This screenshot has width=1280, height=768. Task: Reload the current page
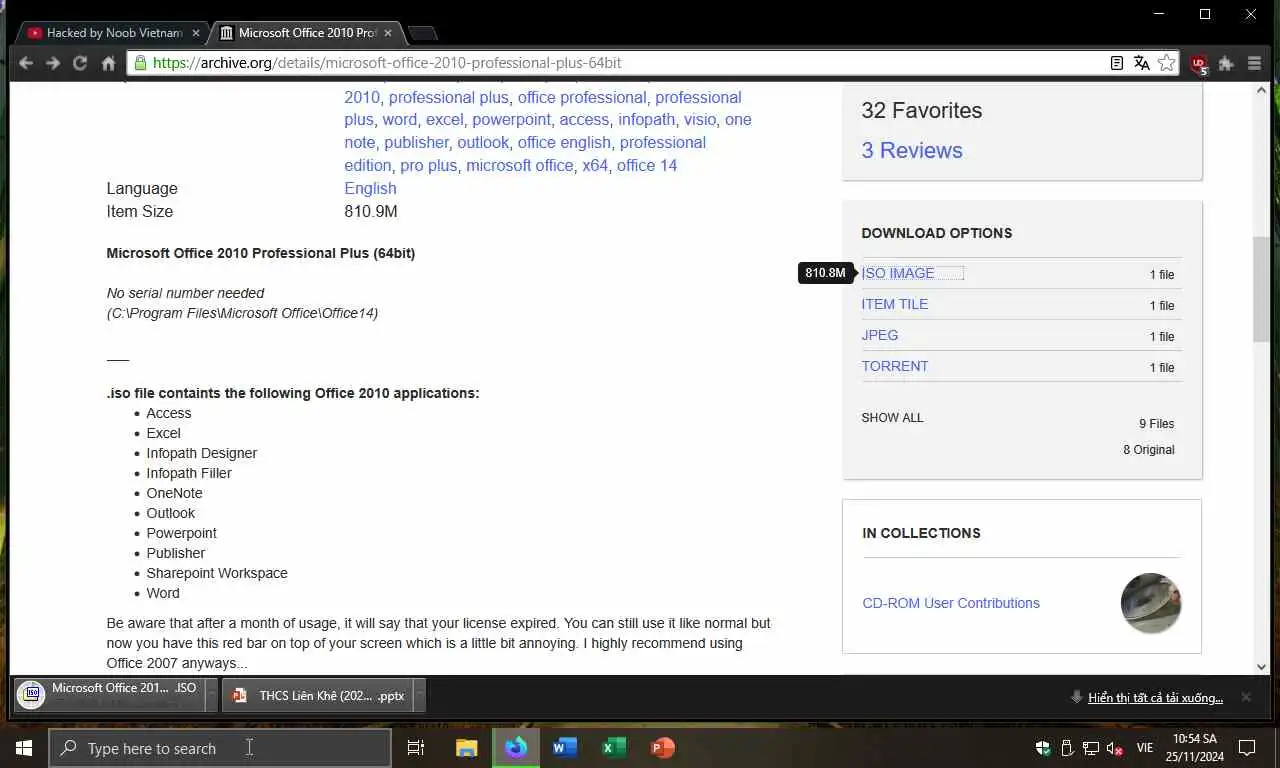click(80, 63)
